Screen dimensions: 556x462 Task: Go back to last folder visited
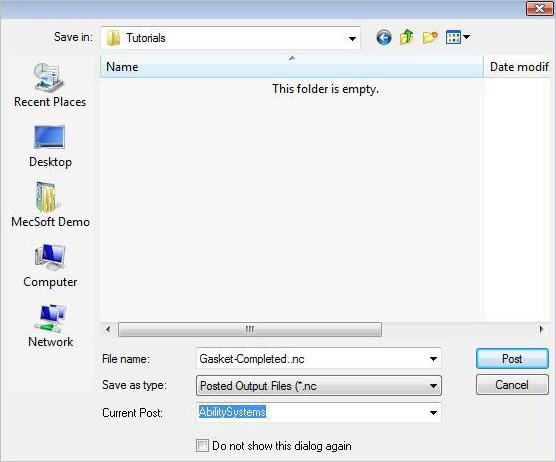coord(384,37)
